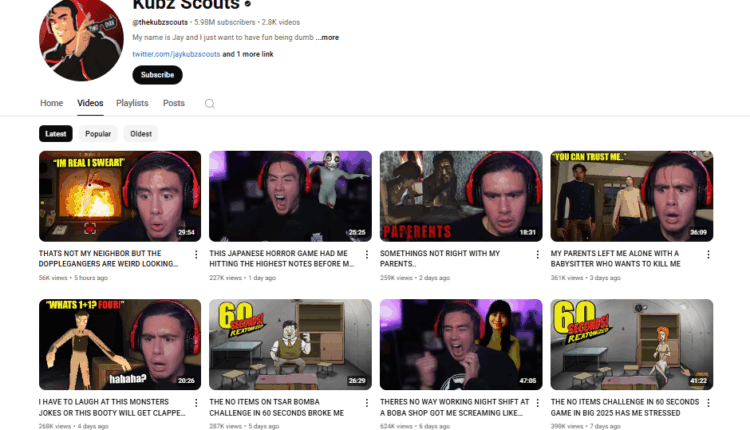Open title SOMETHINGS NOT RIGHT WITH MY PARENTS
Viewport: 750px width, 430px height.
(440, 259)
